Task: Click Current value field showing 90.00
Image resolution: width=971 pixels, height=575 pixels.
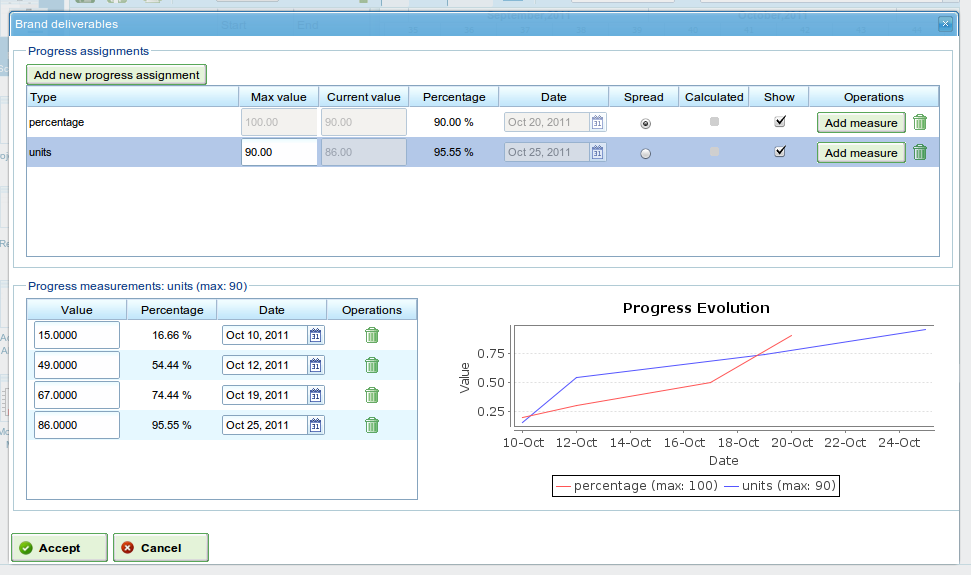Action: (364, 123)
